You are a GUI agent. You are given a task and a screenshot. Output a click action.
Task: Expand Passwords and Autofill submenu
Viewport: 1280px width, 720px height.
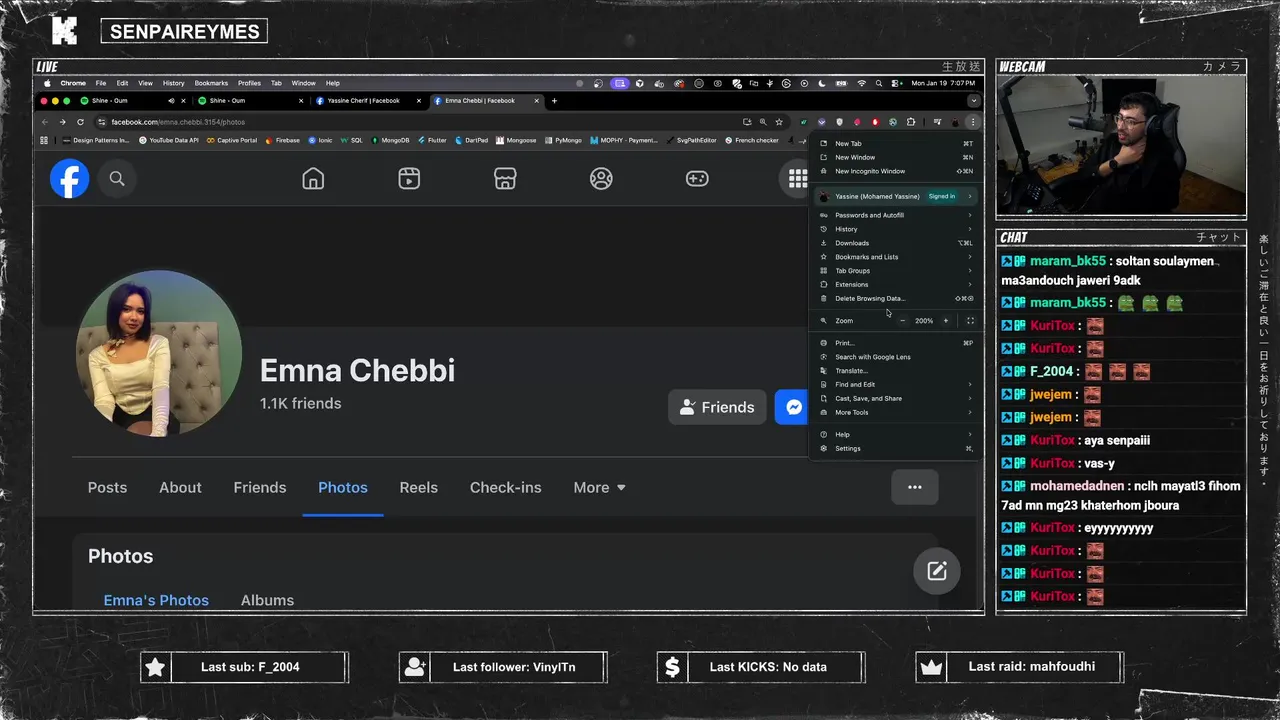coord(895,215)
